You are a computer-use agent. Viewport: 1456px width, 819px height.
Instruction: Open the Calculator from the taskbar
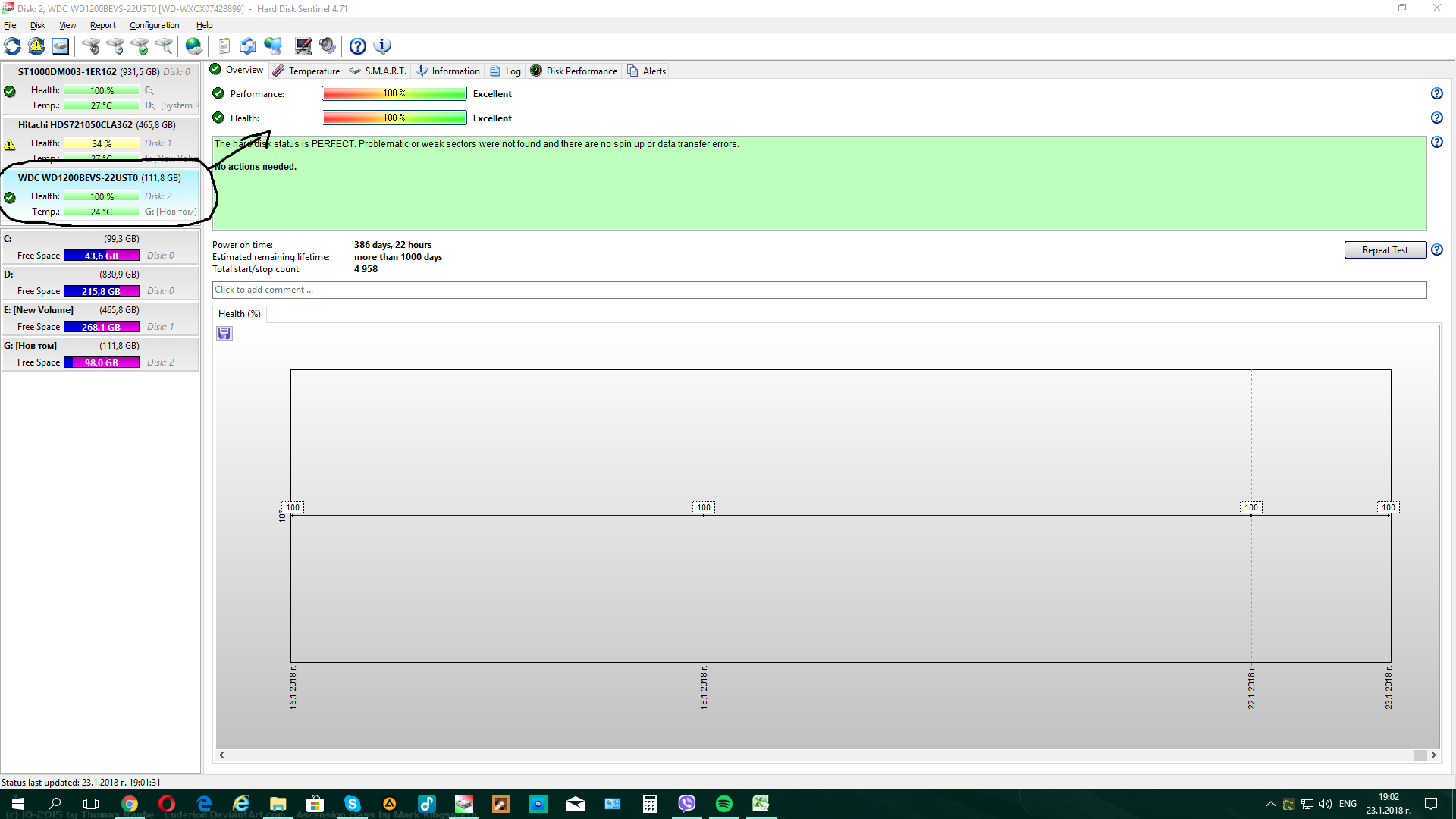[x=650, y=804]
